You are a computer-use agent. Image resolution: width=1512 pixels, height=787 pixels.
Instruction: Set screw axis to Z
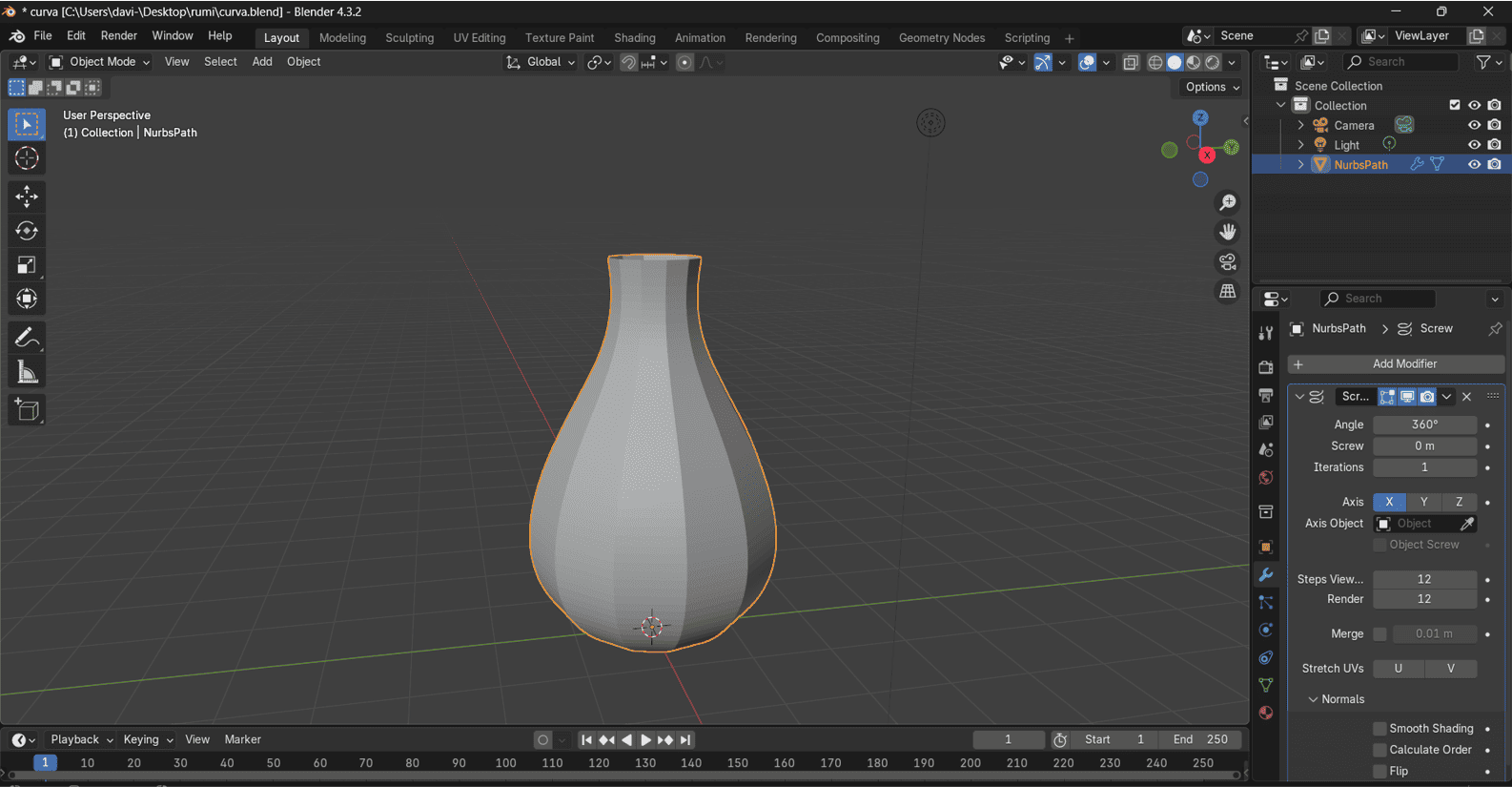point(1460,502)
